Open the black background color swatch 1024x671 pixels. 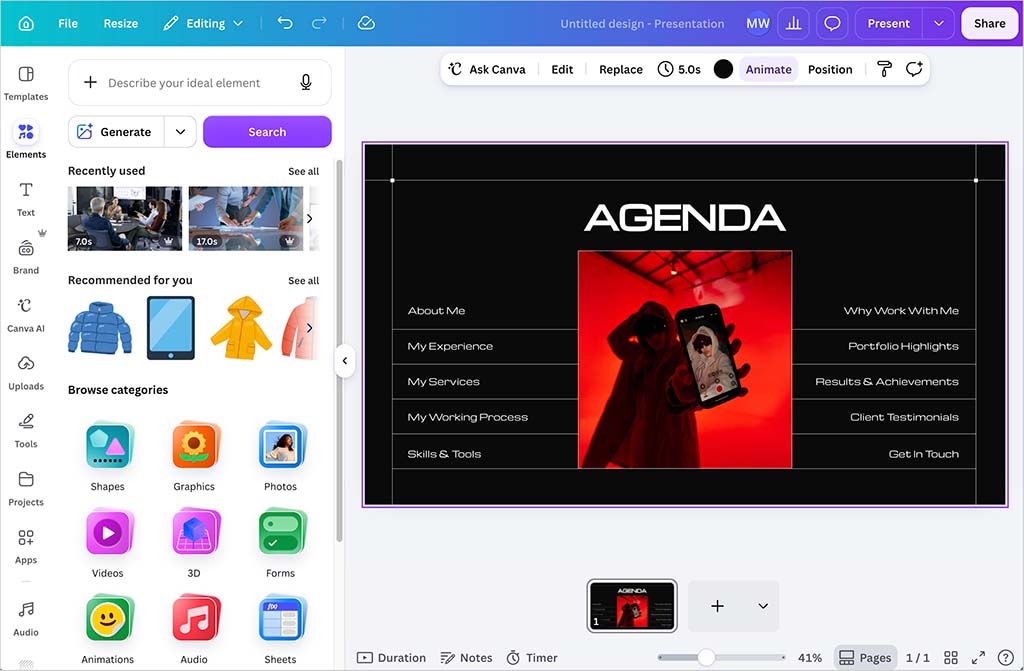click(x=723, y=69)
